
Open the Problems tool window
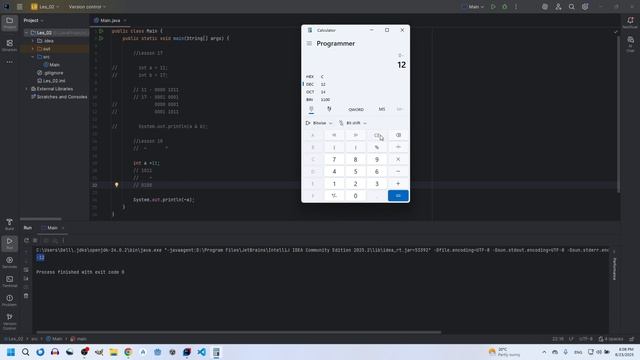(9, 300)
